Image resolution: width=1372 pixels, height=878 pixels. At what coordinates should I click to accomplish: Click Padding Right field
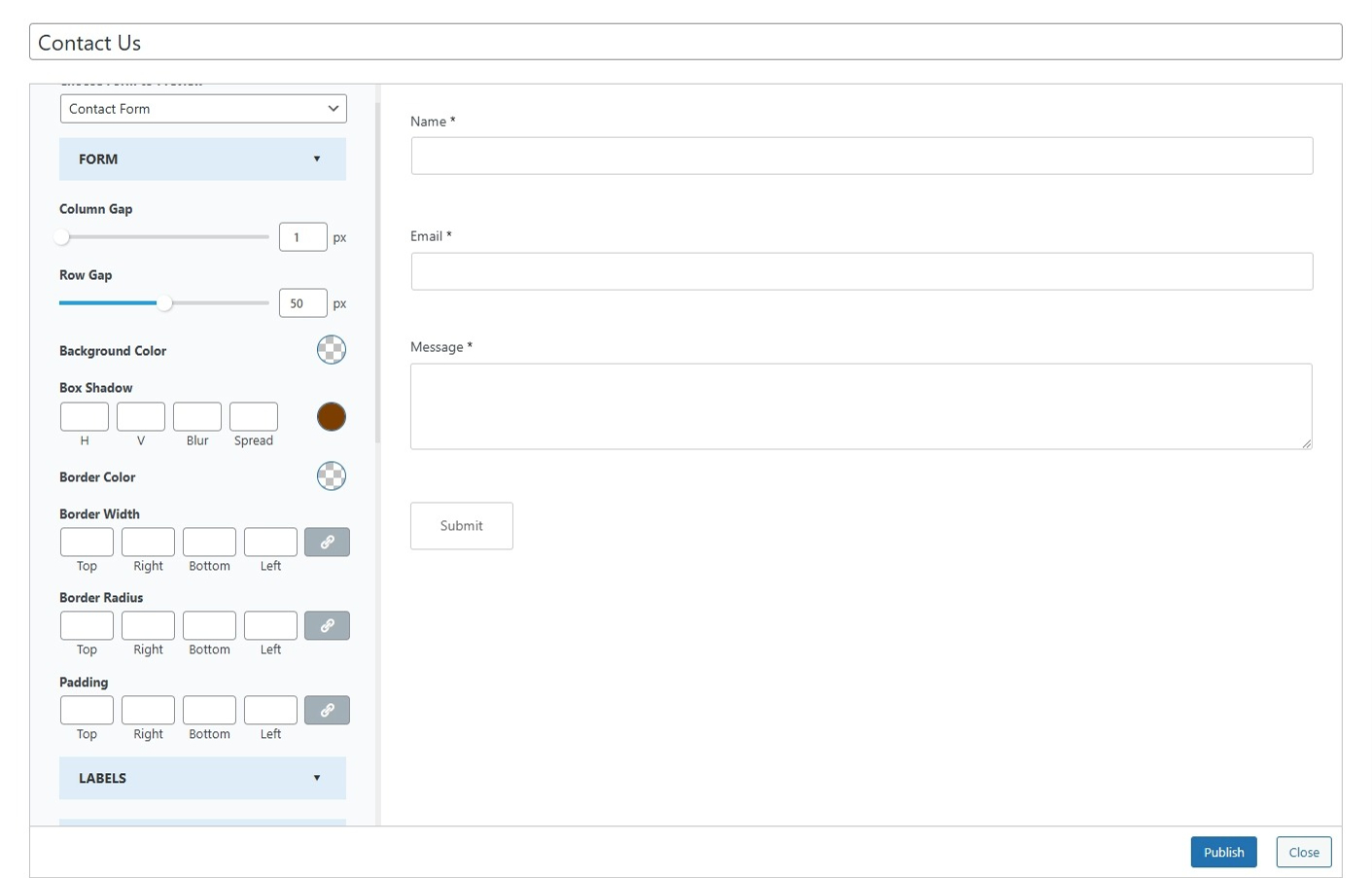click(x=148, y=711)
